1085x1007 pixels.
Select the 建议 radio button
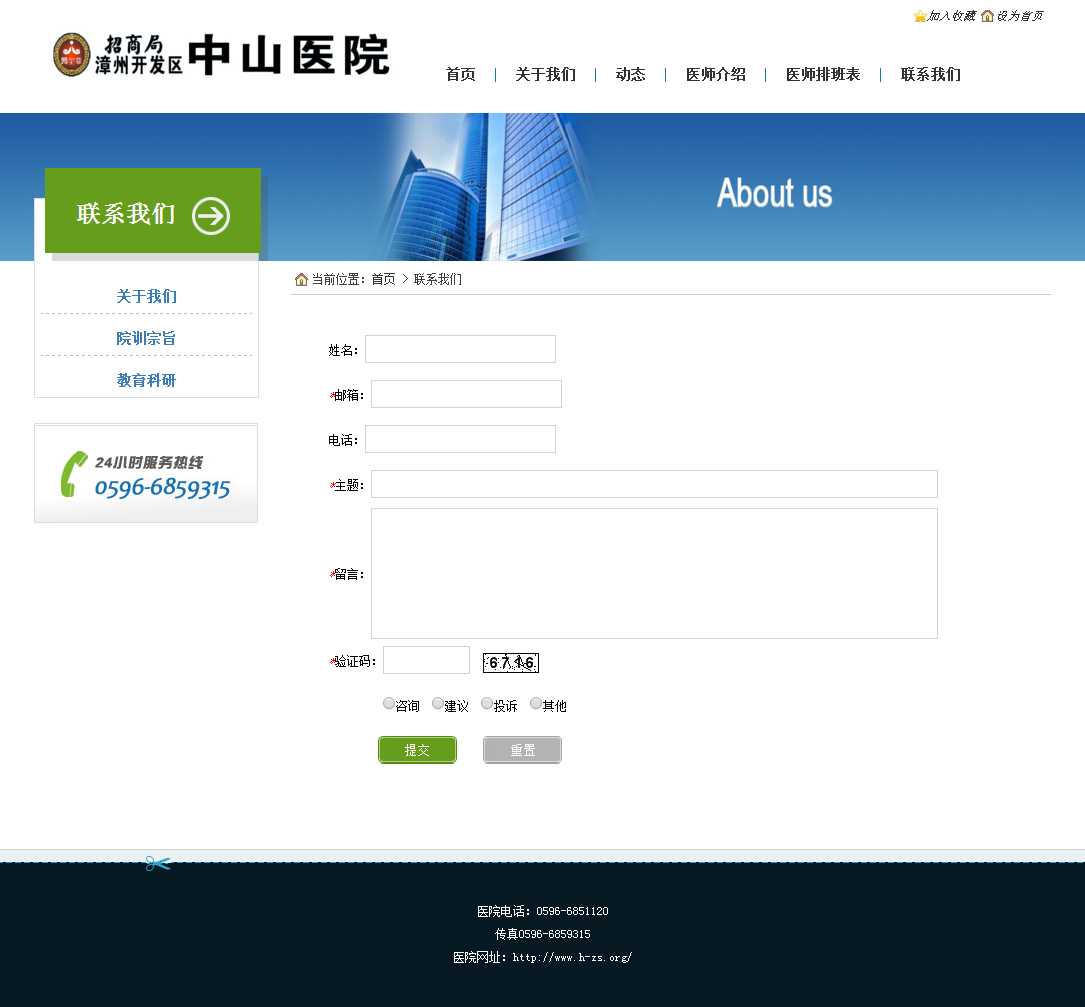438,703
